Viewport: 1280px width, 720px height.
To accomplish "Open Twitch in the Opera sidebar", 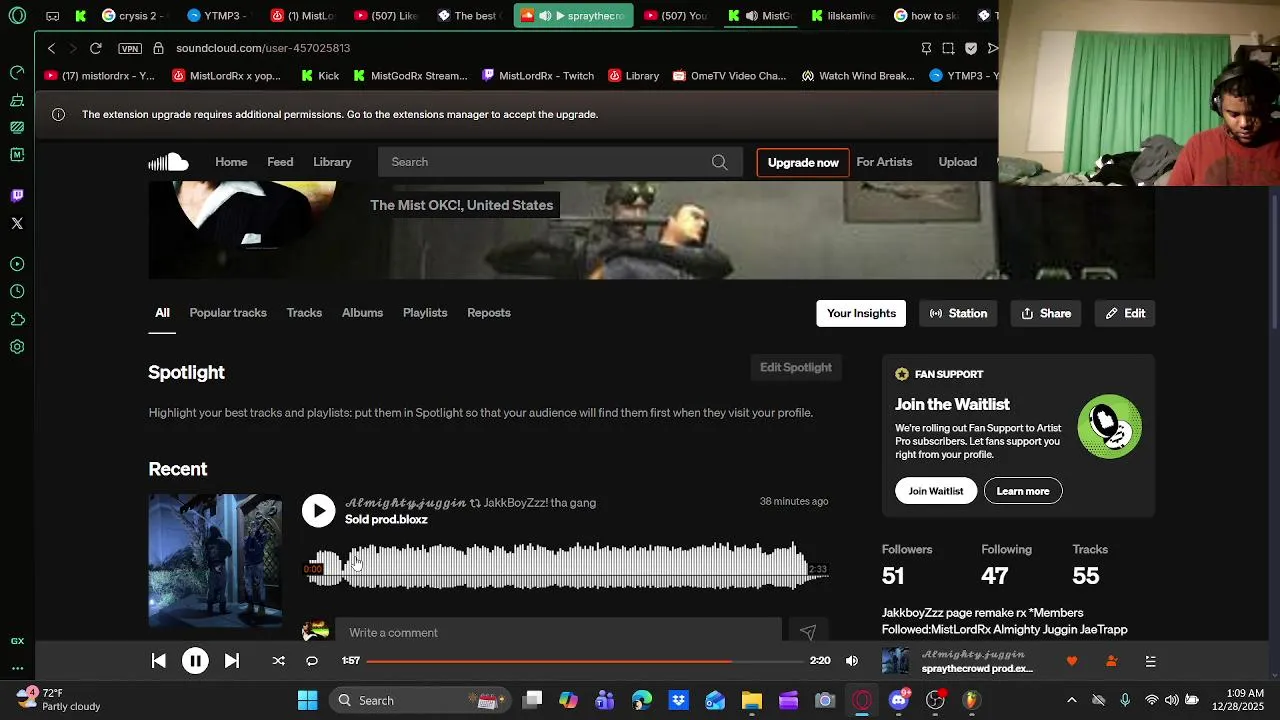I will (x=17, y=195).
